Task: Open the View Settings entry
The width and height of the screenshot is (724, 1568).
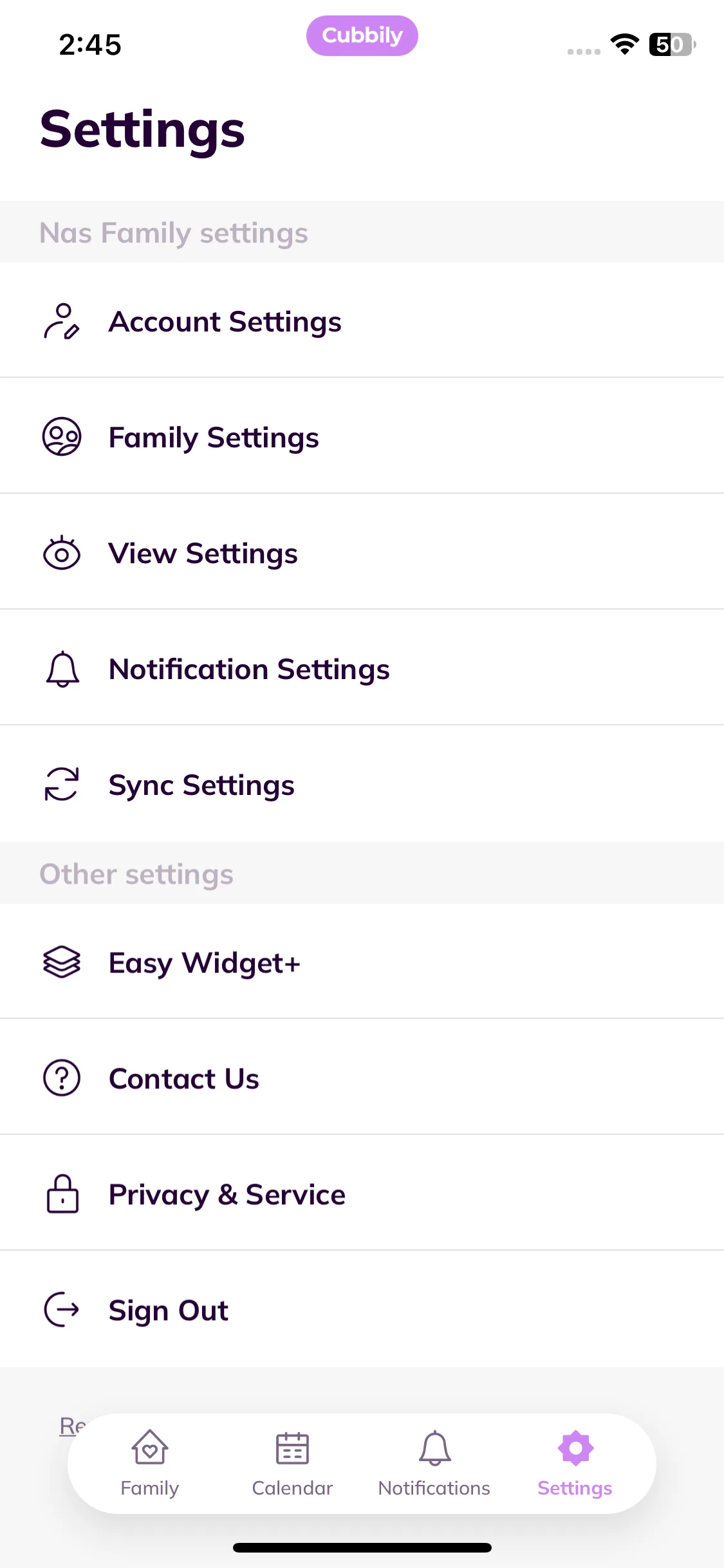Action: coord(203,553)
